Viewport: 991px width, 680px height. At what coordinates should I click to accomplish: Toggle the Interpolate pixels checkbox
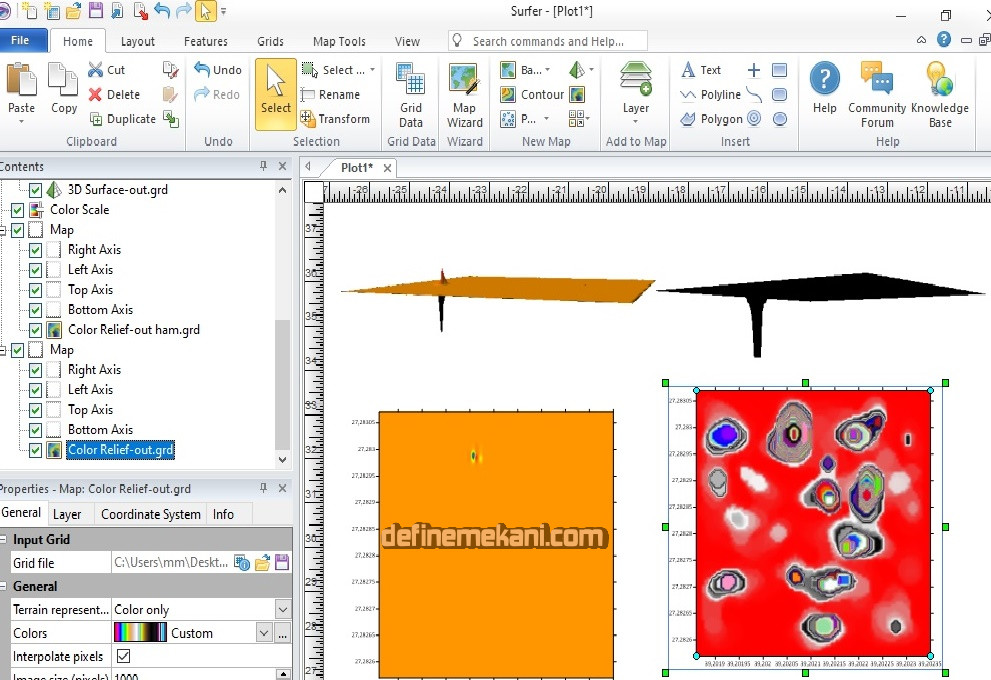tap(124, 657)
